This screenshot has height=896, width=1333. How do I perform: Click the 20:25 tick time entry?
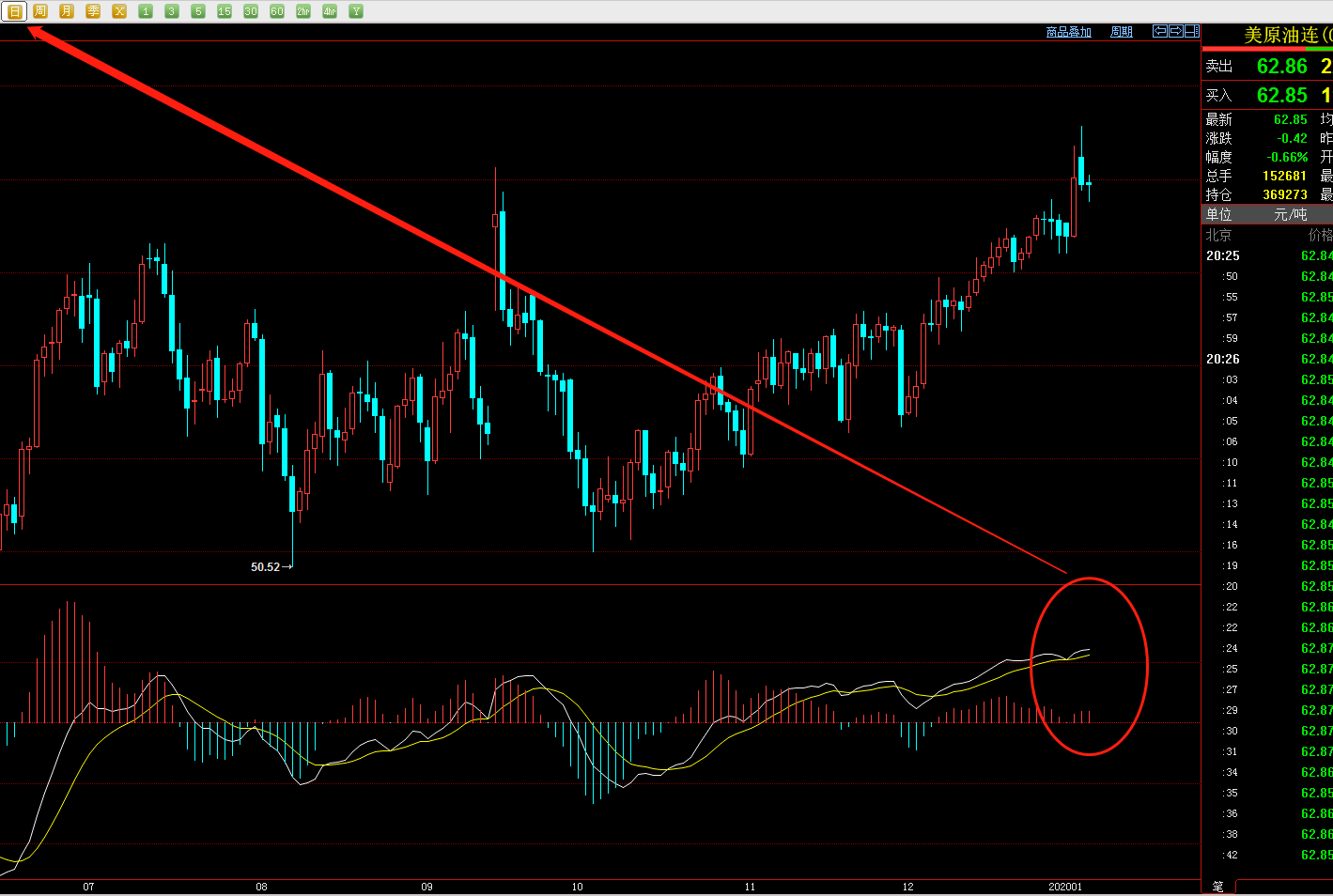(1223, 256)
